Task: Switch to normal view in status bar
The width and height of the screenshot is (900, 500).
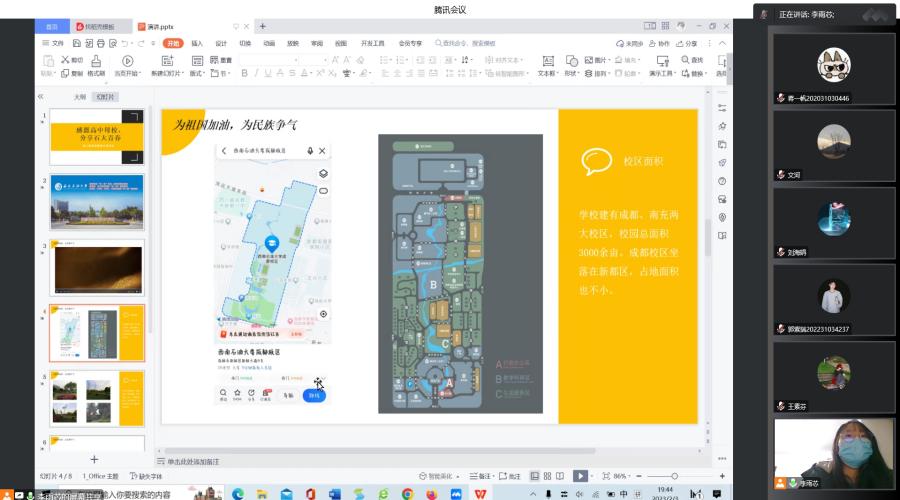Action: pyautogui.click(x=534, y=476)
